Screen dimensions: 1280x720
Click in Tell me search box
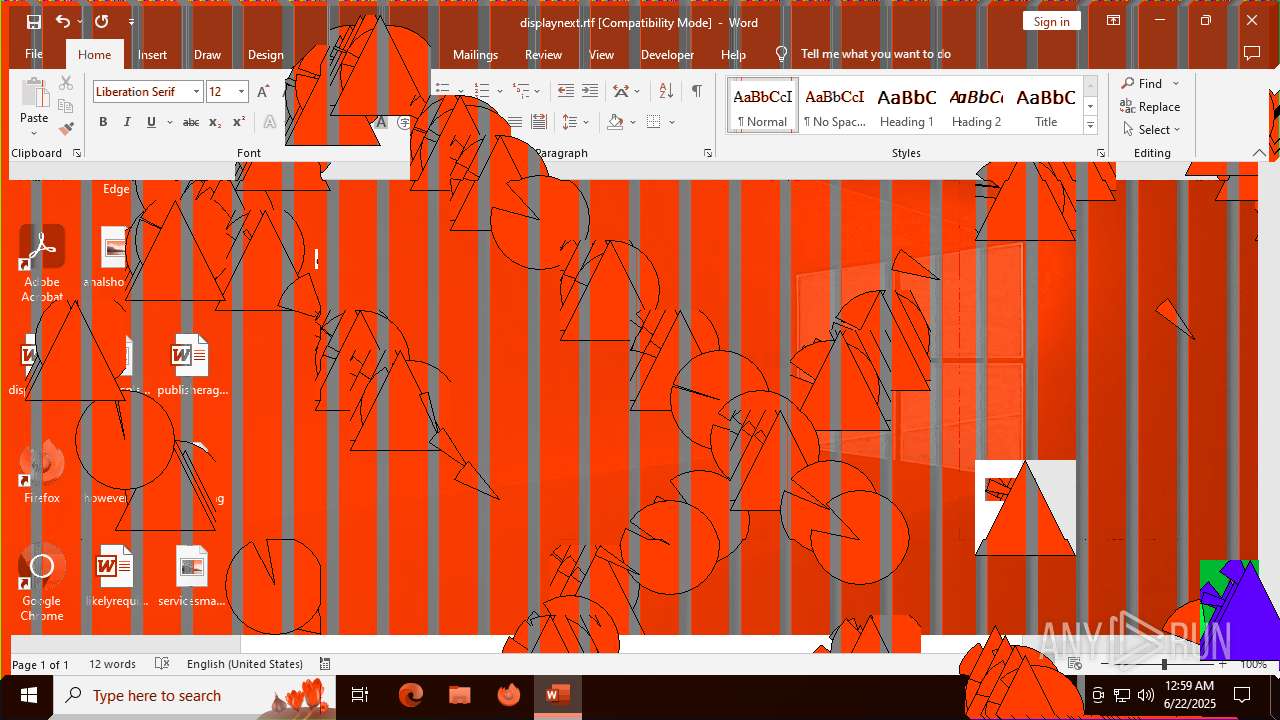(x=875, y=54)
